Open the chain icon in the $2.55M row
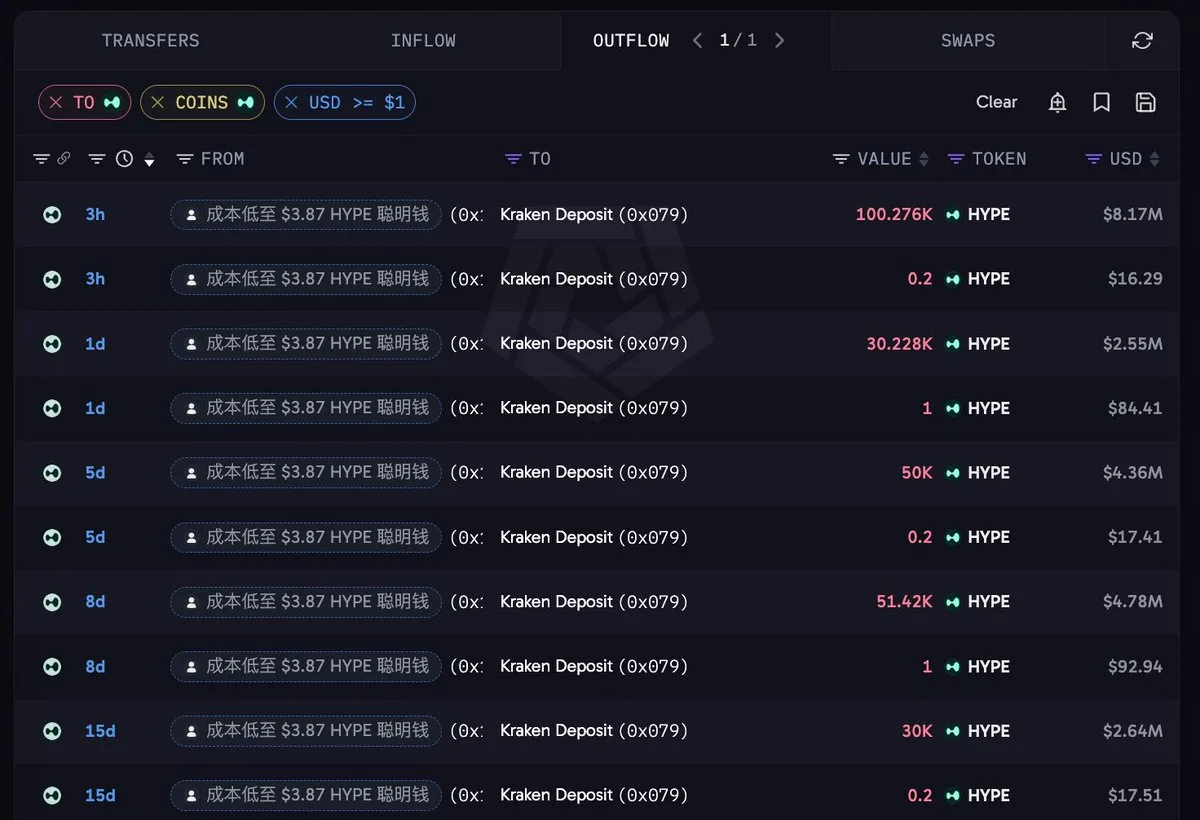 pos(52,343)
